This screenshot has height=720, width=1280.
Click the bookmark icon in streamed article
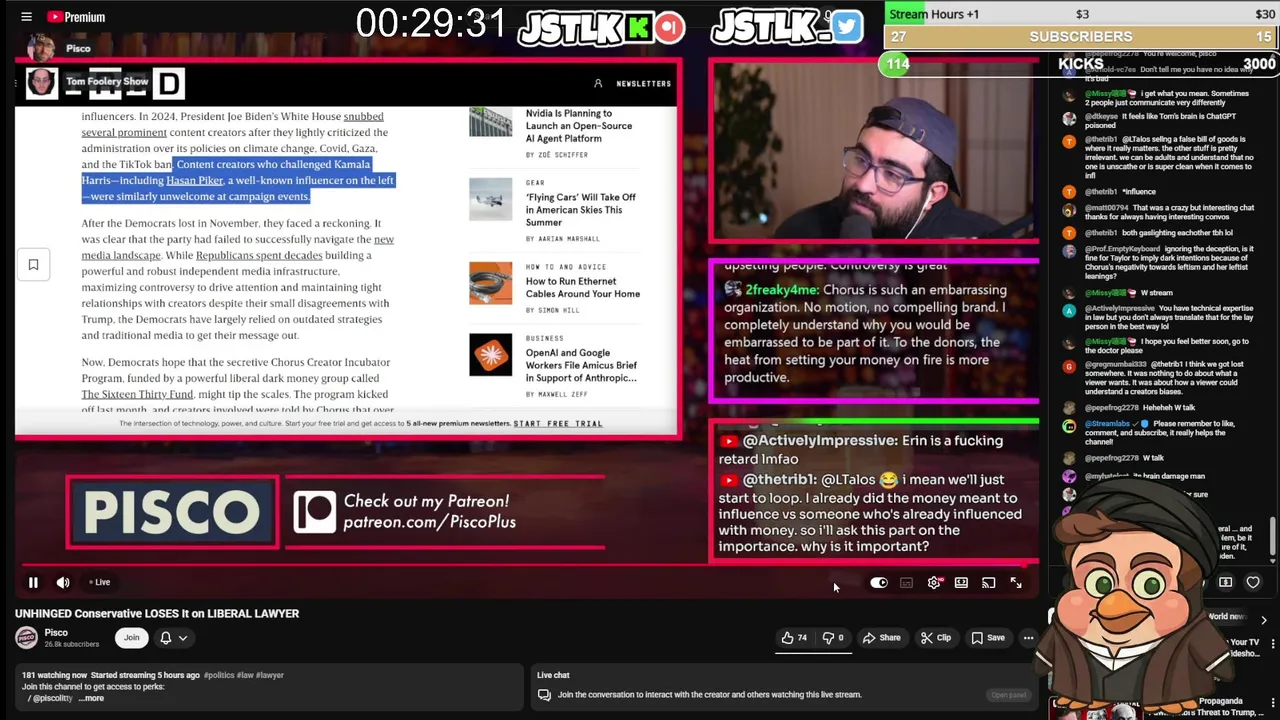point(33,264)
